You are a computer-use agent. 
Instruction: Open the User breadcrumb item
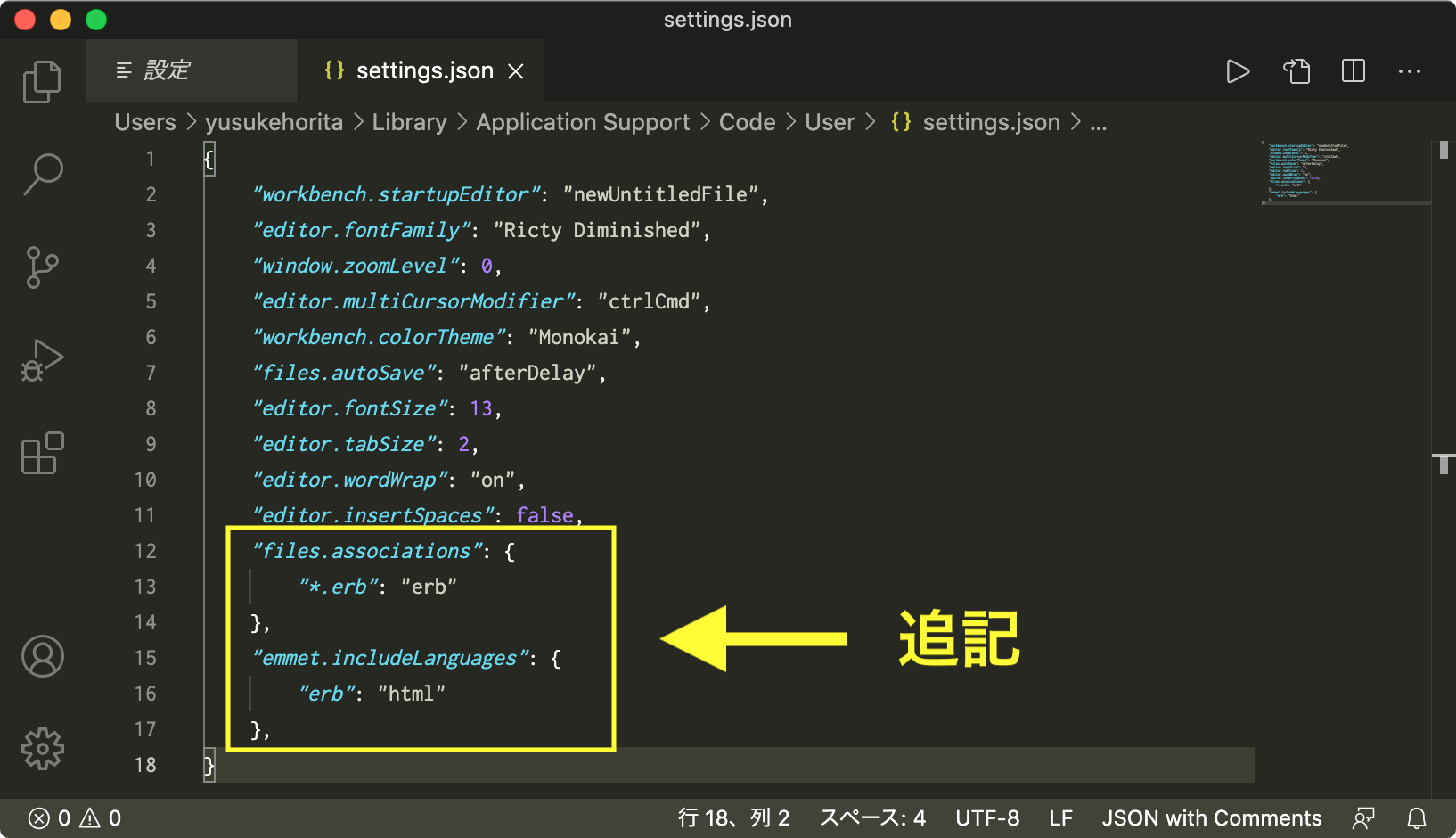point(829,122)
